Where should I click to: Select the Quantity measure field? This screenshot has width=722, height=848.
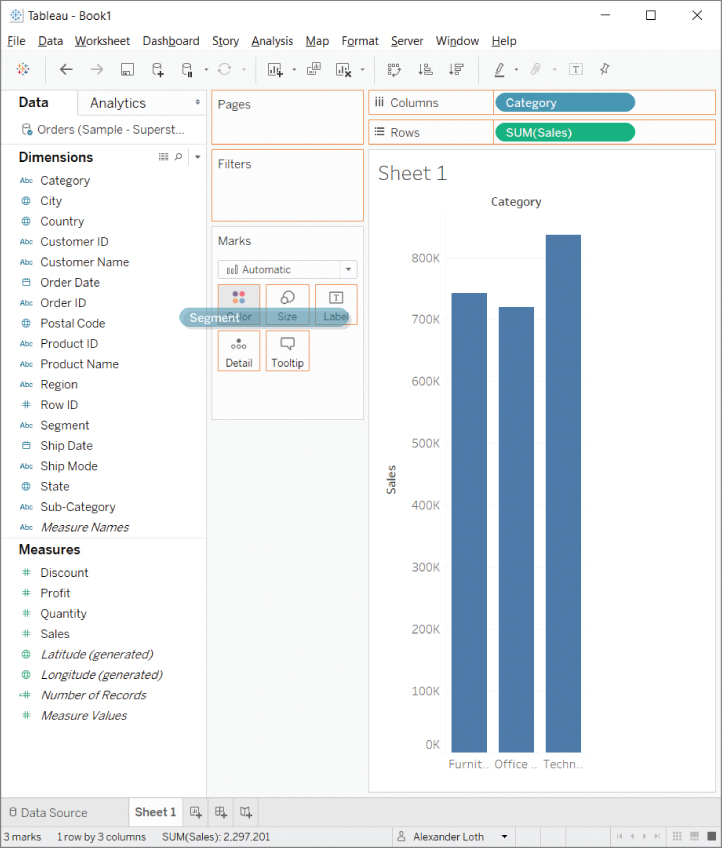[x=63, y=614]
